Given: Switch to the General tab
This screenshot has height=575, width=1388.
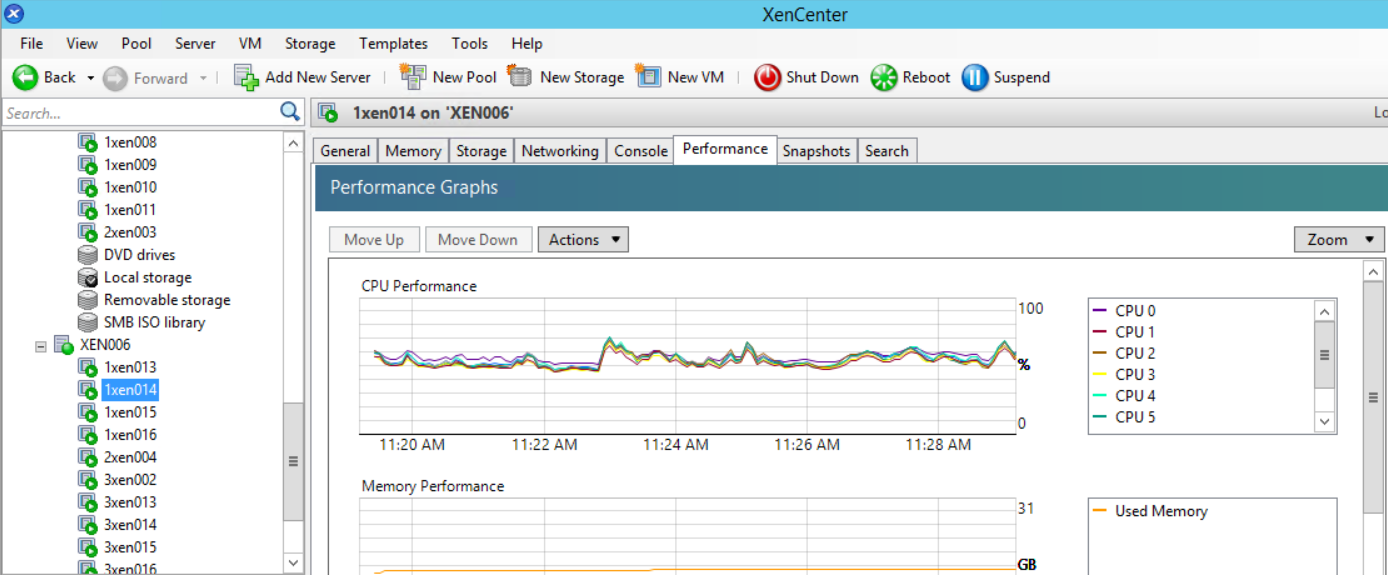Looking at the screenshot, I should [345, 151].
